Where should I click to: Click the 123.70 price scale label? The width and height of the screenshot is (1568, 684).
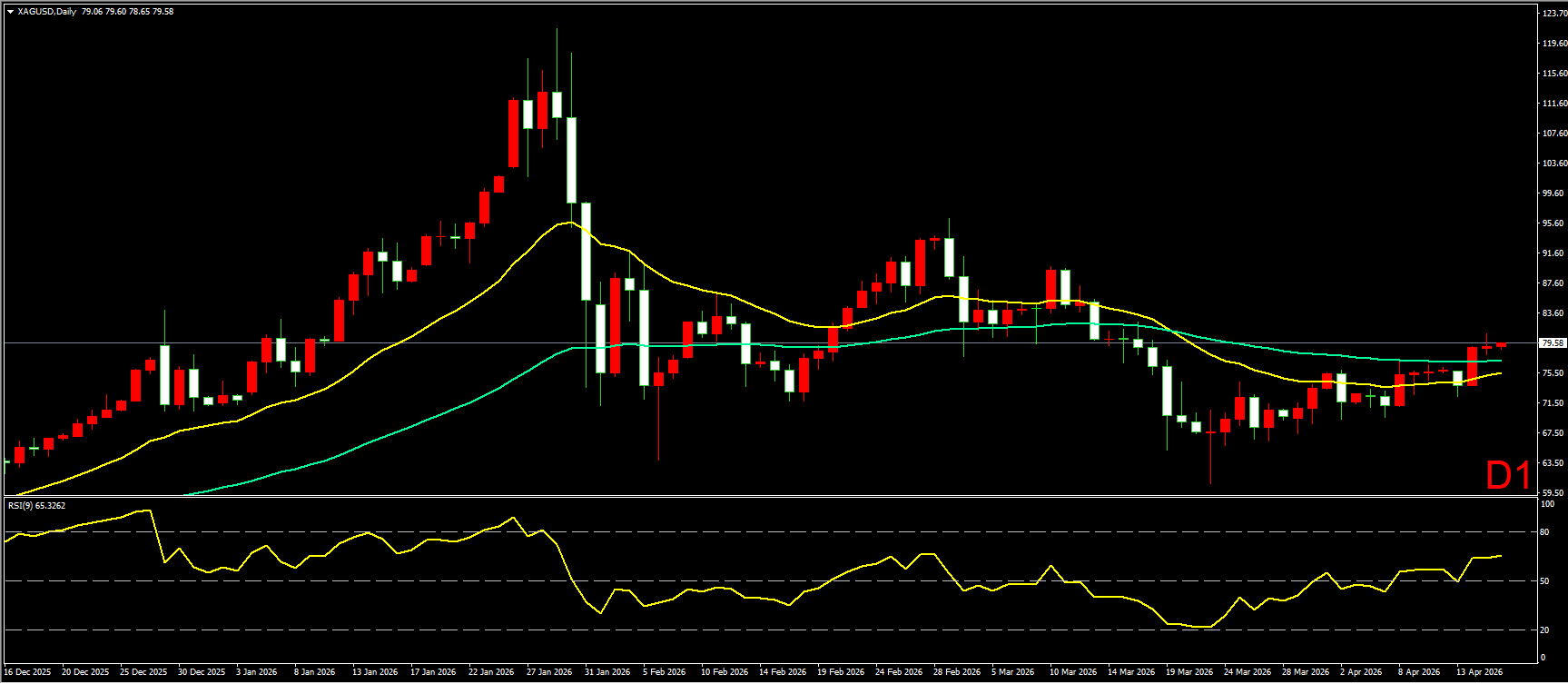click(1553, 13)
